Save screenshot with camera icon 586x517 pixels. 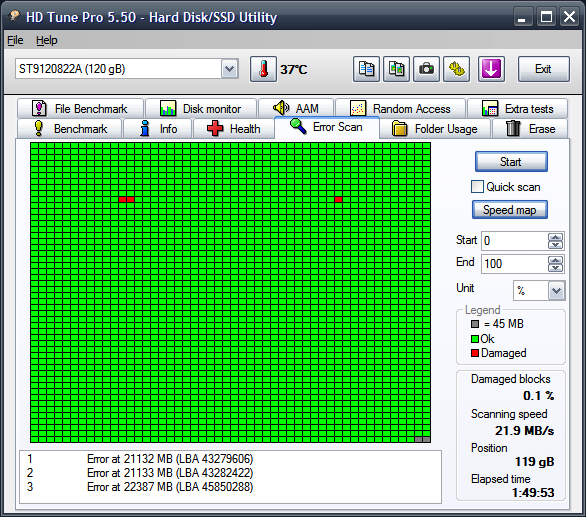tap(426, 69)
